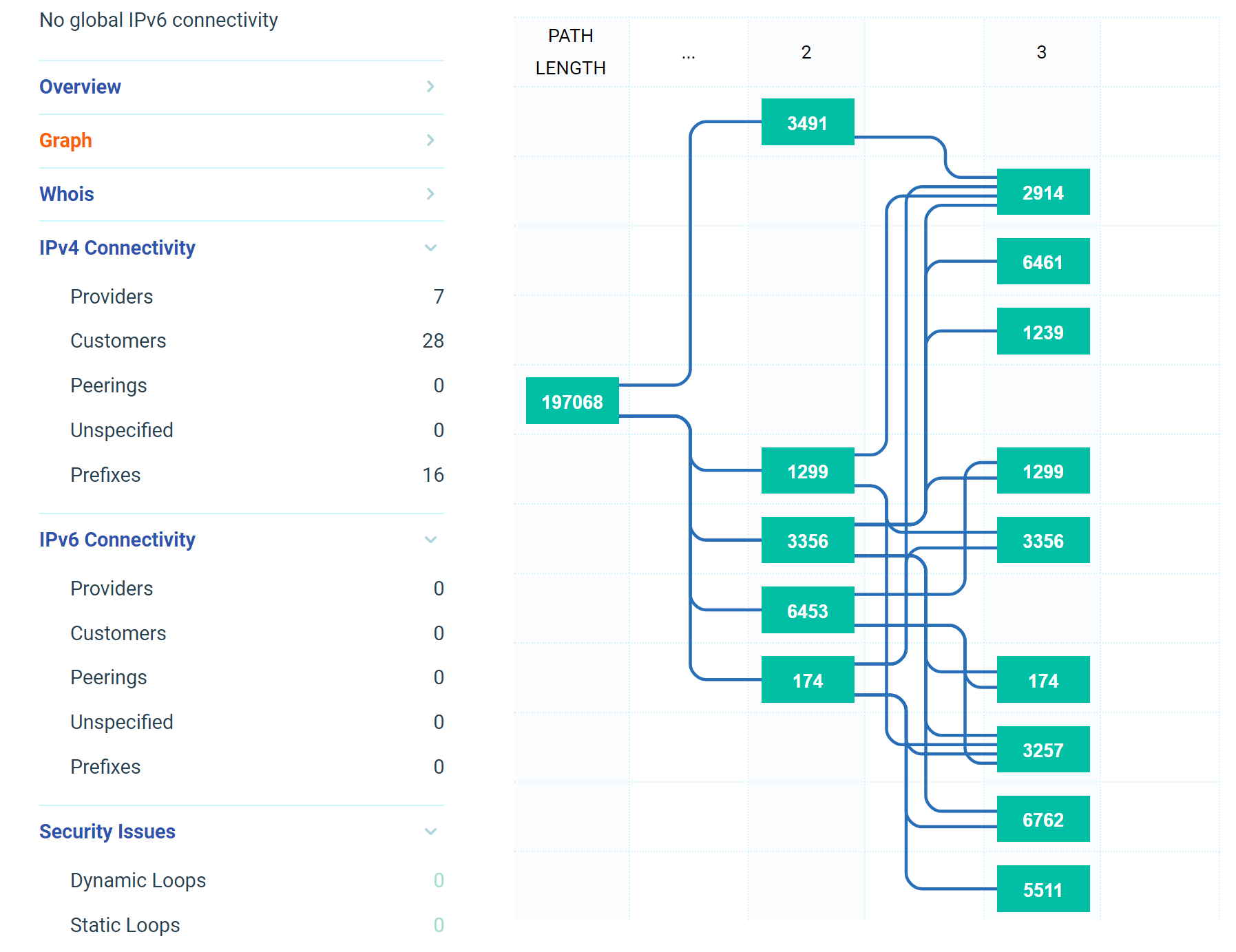
Task: Click the origin AS node 197068
Action: [x=572, y=401]
